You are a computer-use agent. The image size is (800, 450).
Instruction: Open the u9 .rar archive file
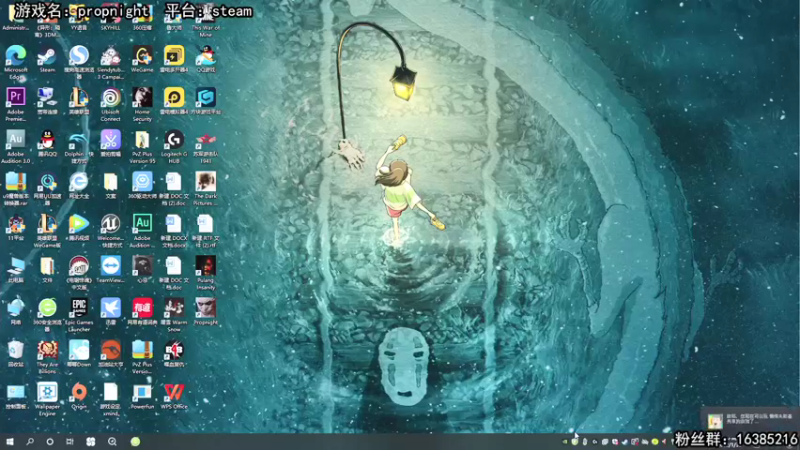[16, 189]
